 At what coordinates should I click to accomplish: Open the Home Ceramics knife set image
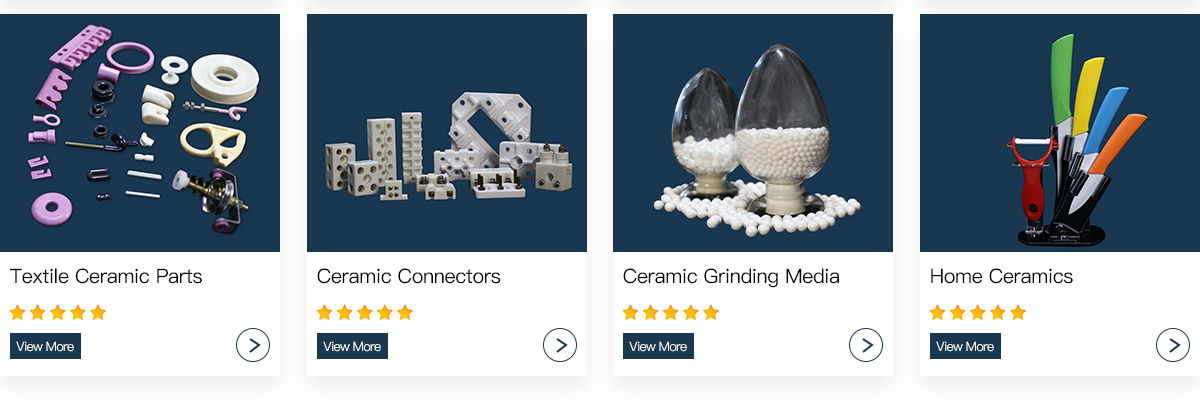[x=1060, y=133]
